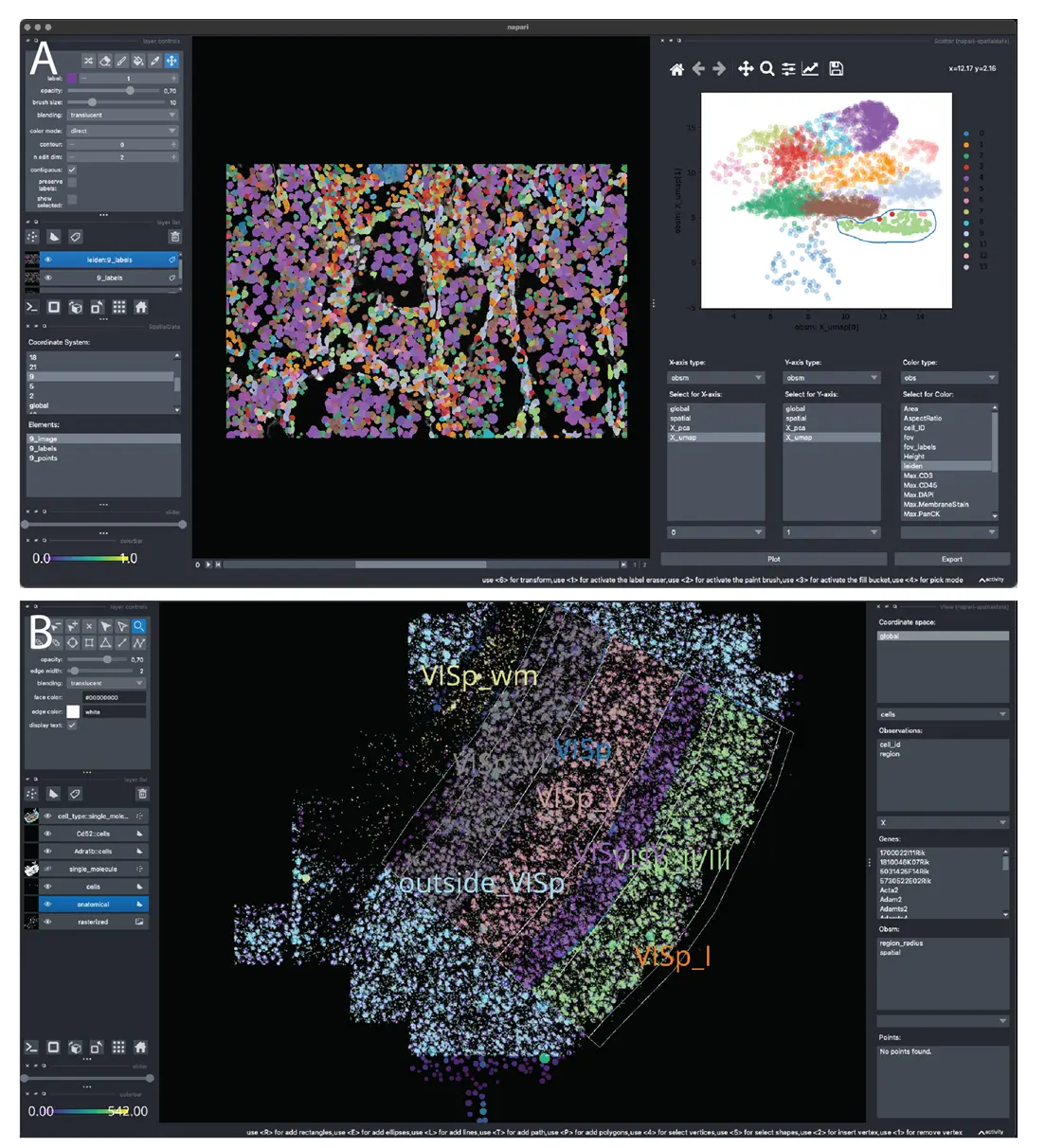Select the scatter plot zoom magnifier
Viewport: 1045px width, 1148px height.
767,69
